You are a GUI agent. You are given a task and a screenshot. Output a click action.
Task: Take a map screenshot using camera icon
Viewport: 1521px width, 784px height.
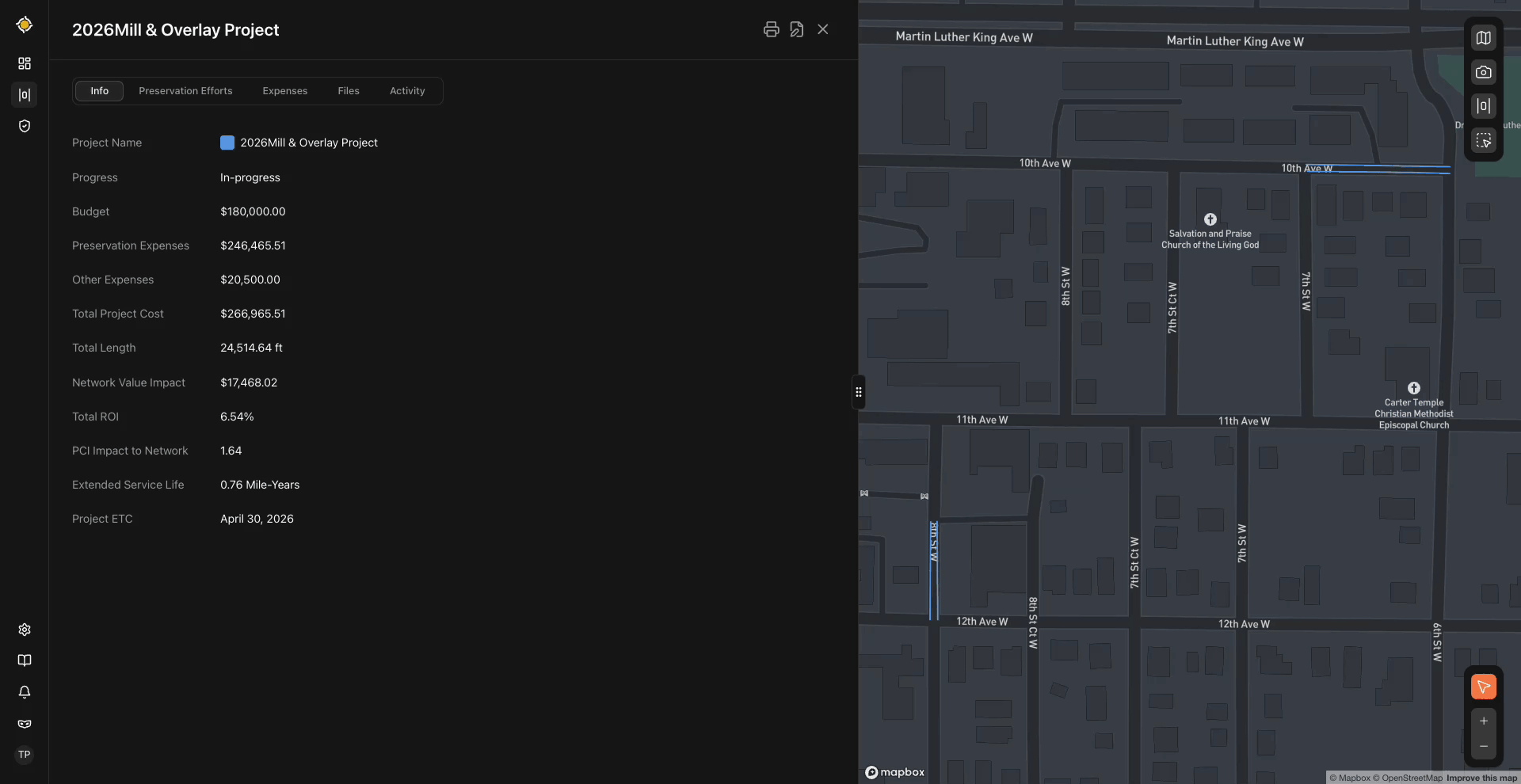tap(1484, 72)
